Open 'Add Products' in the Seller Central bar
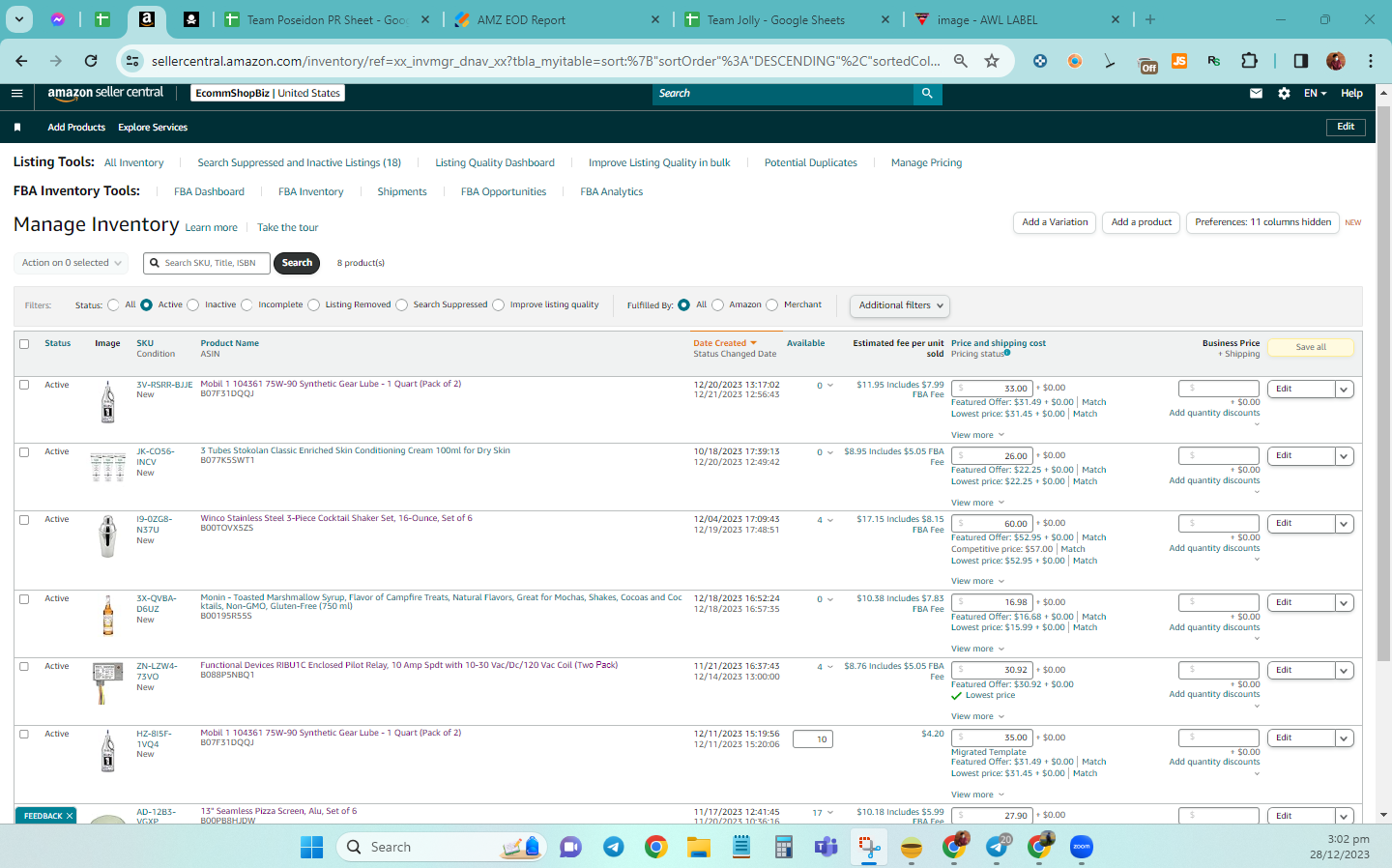1392x868 pixels. [76, 128]
